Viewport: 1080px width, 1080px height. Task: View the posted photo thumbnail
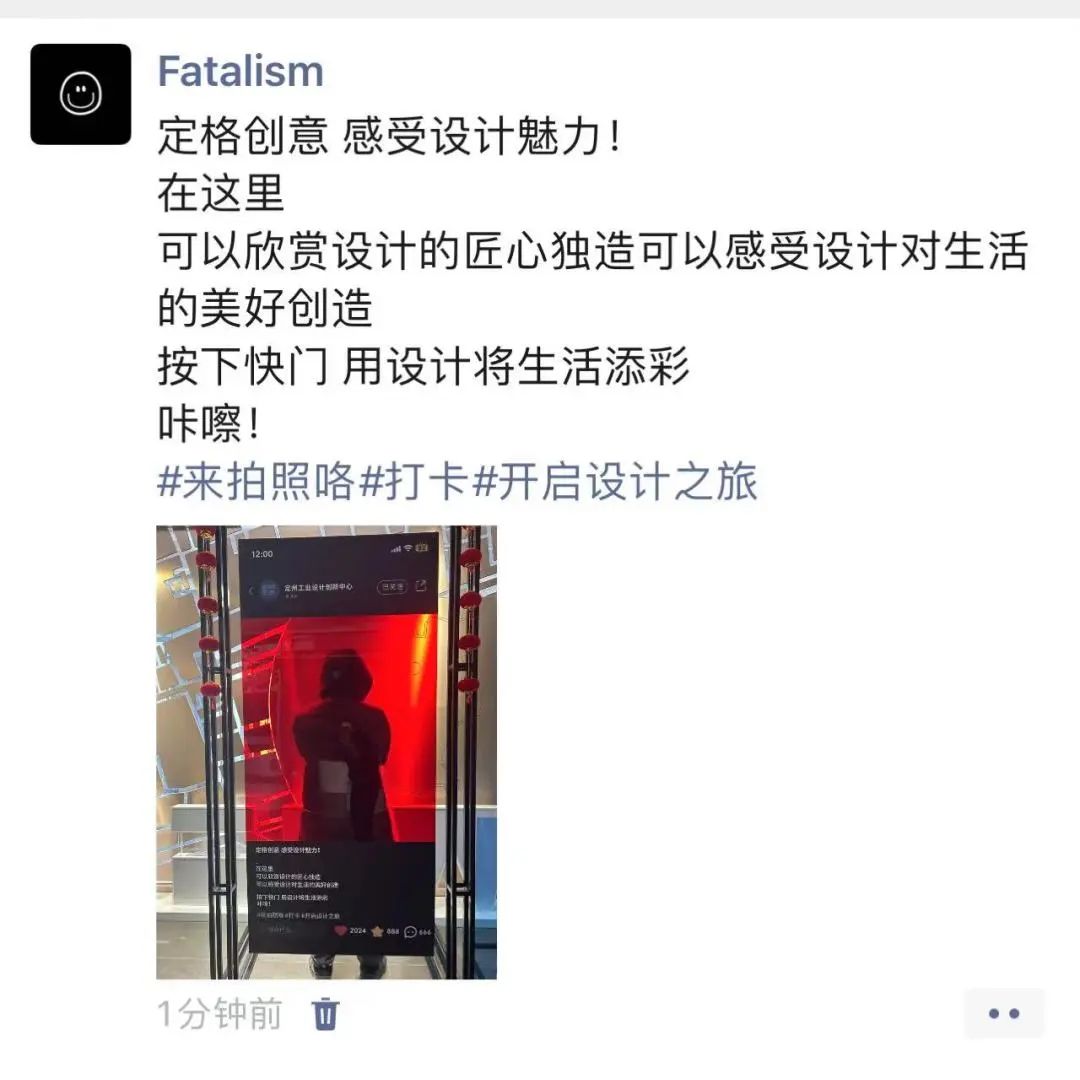pyautogui.click(x=326, y=752)
